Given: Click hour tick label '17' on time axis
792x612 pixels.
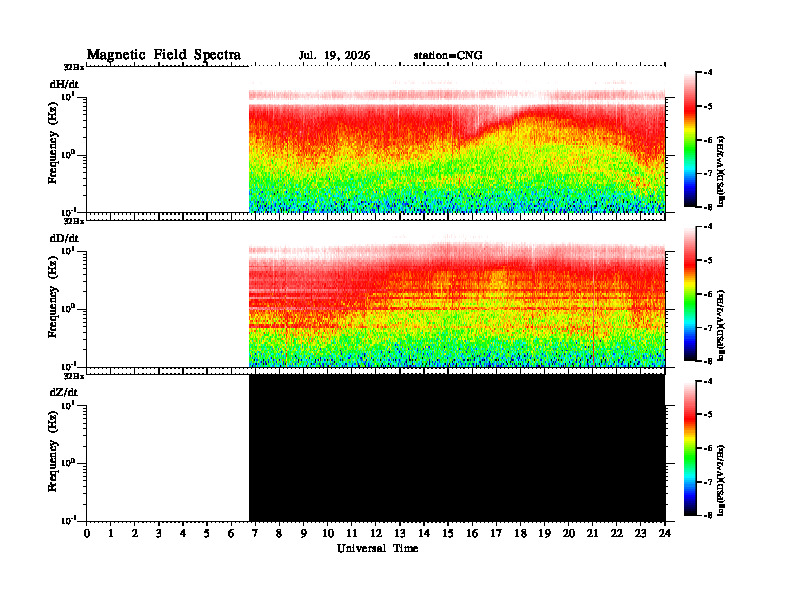Looking at the screenshot, I should click(496, 534).
